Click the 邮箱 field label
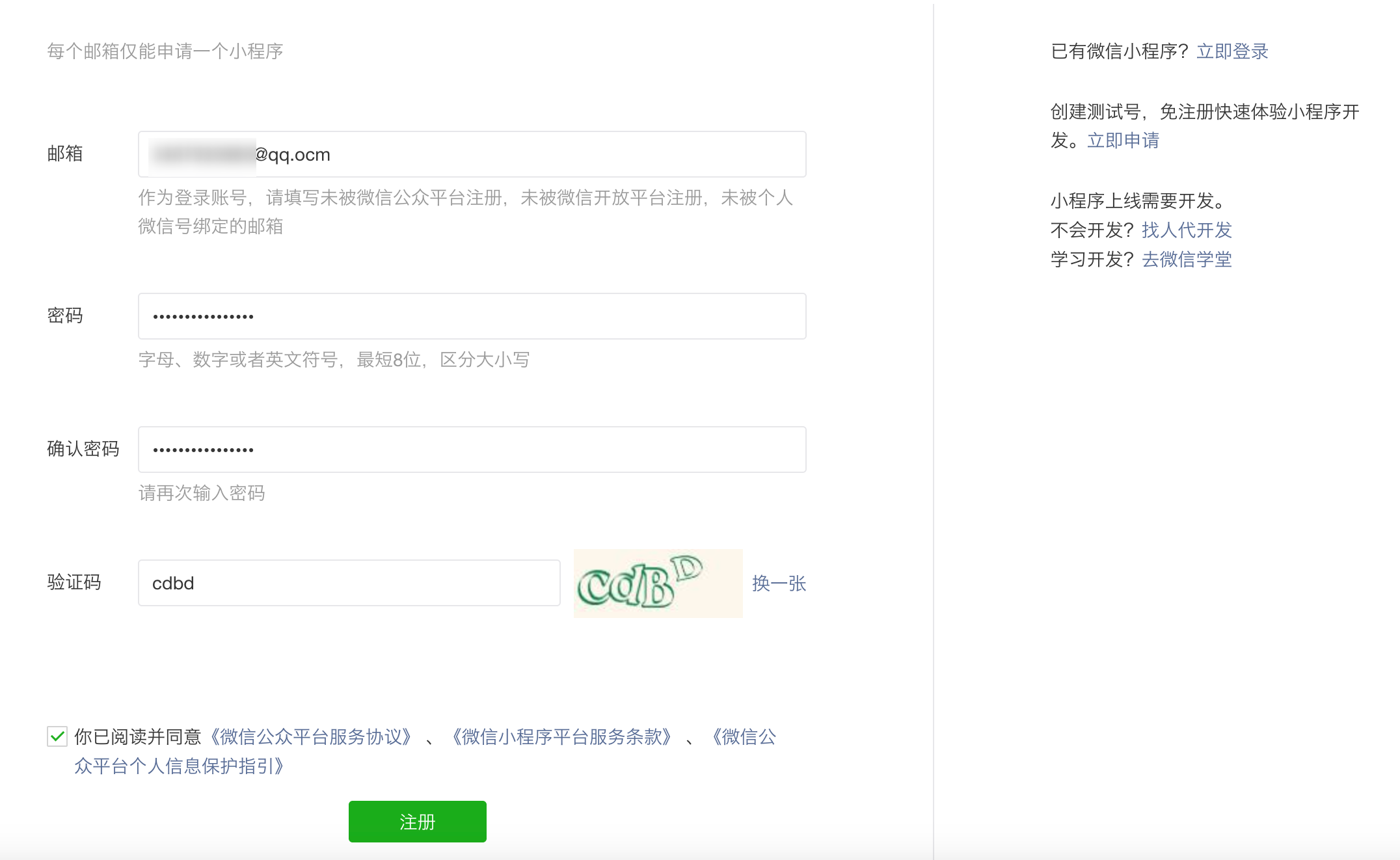Viewport: 1400px width, 860px height. 65,154
